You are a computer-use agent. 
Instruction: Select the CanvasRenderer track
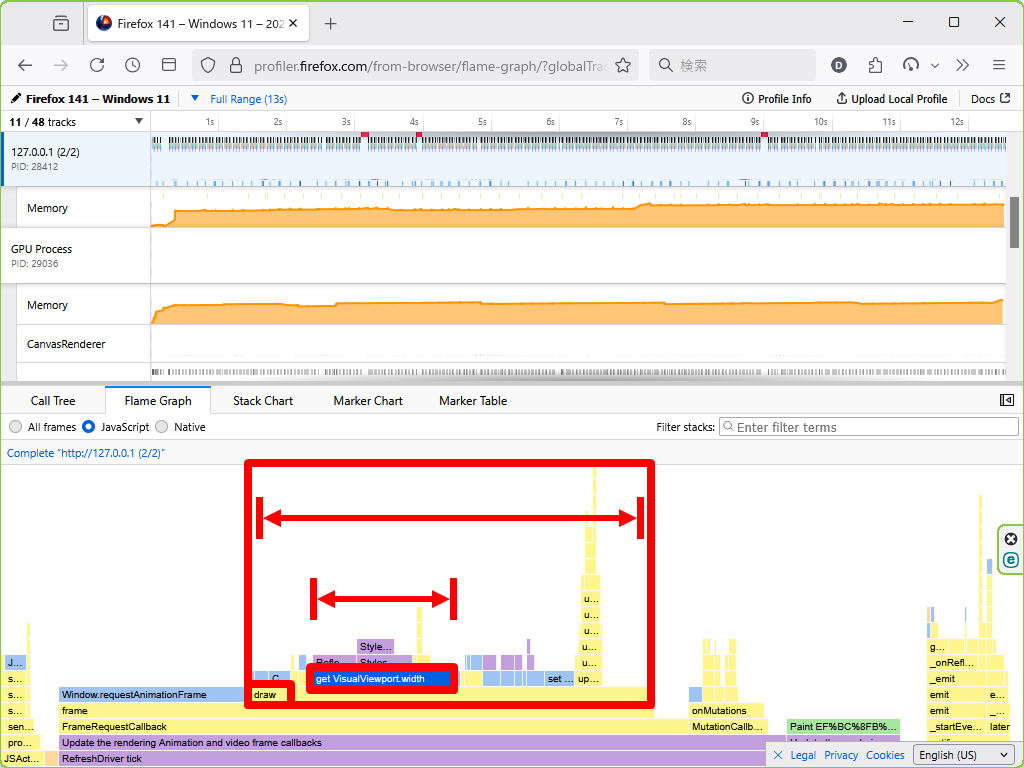click(x=84, y=344)
